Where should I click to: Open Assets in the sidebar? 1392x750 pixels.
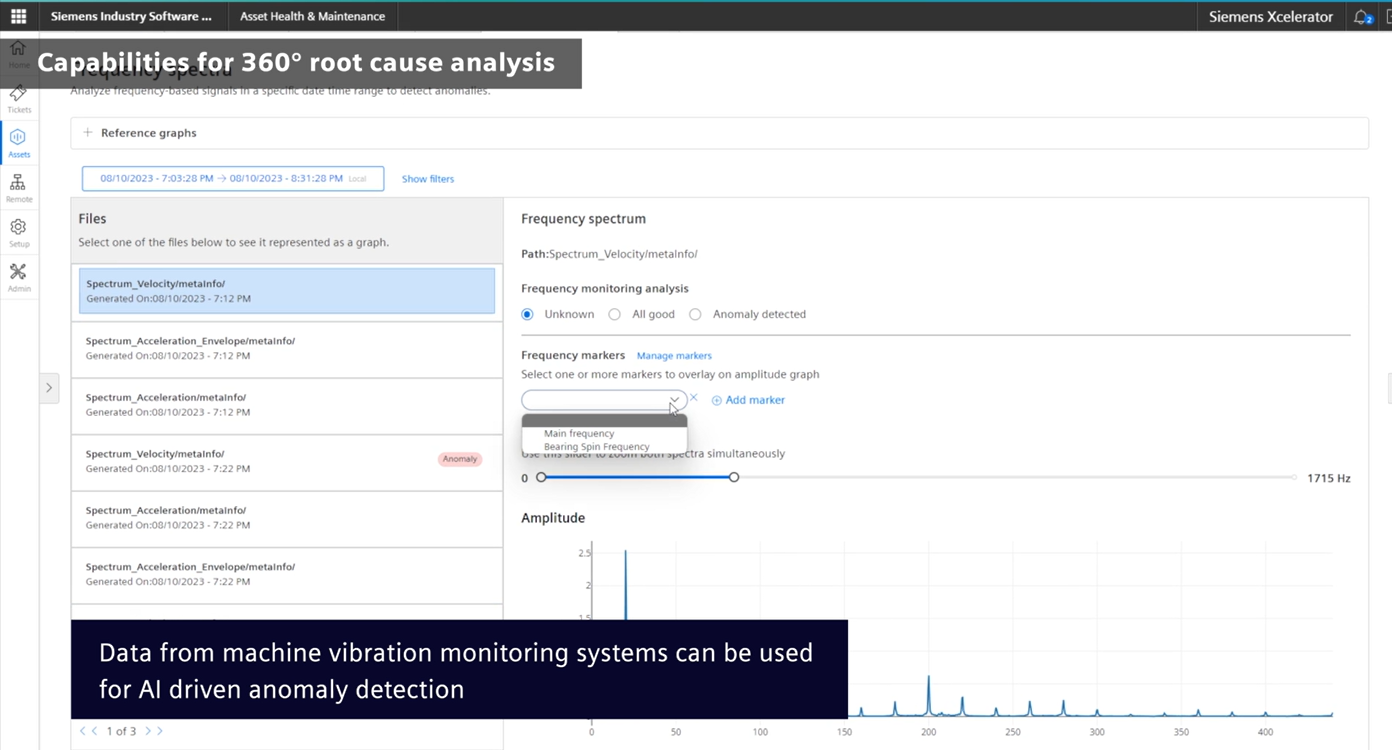pyautogui.click(x=18, y=142)
